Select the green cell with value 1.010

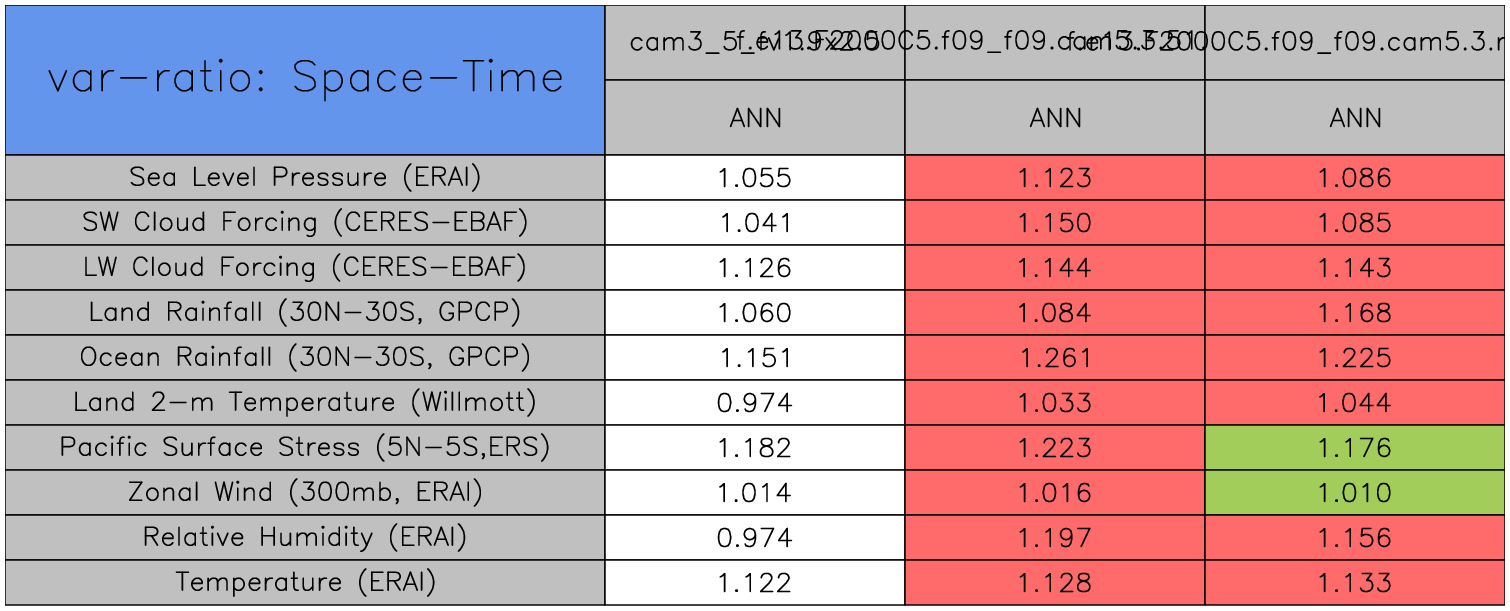(x=1355, y=493)
